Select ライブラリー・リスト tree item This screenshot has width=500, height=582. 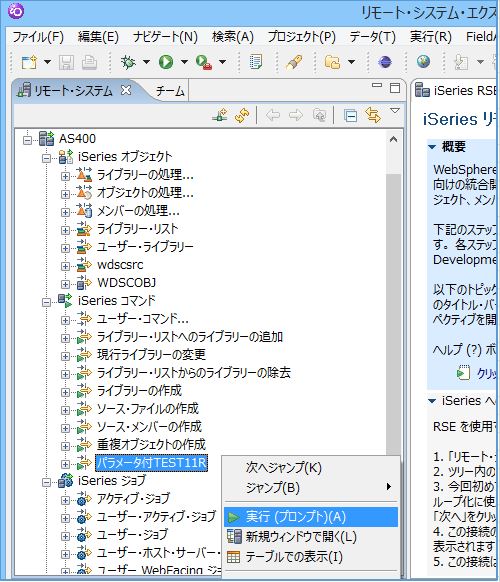(x=137, y=229)
